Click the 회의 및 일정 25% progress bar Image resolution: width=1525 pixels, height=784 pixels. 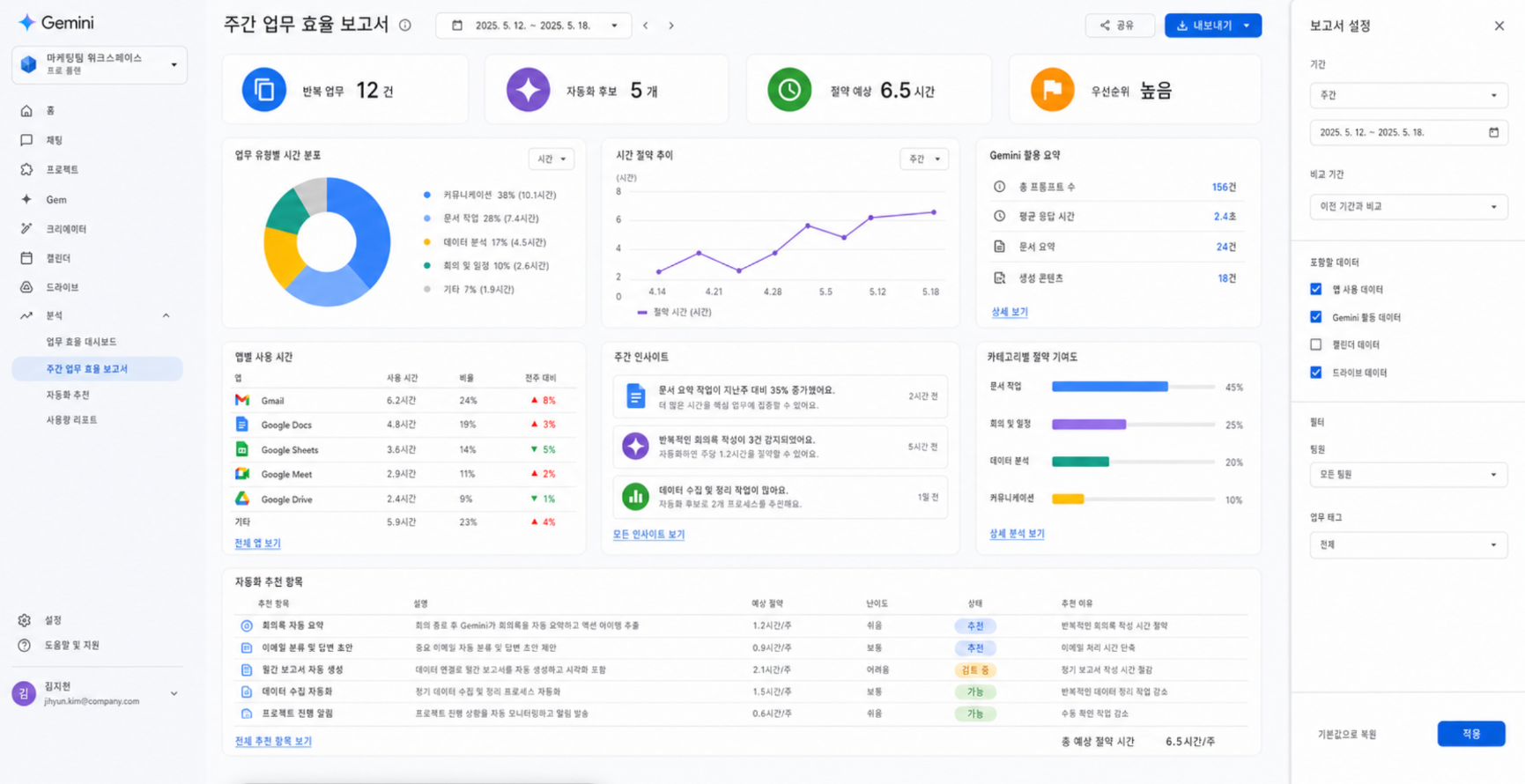pyautogui.click(x=1134, y=425)
